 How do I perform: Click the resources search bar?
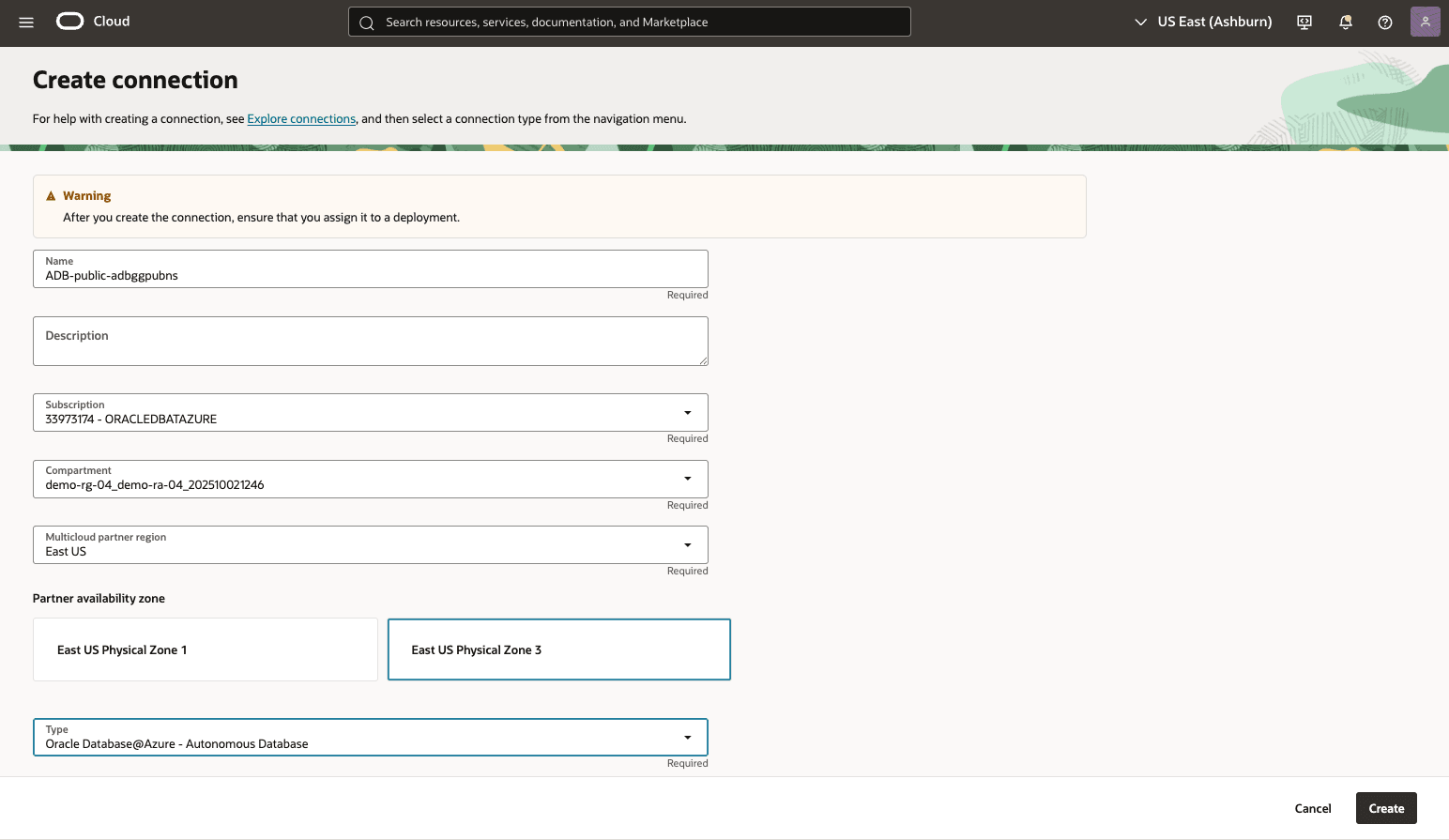[x=629, y=22]
